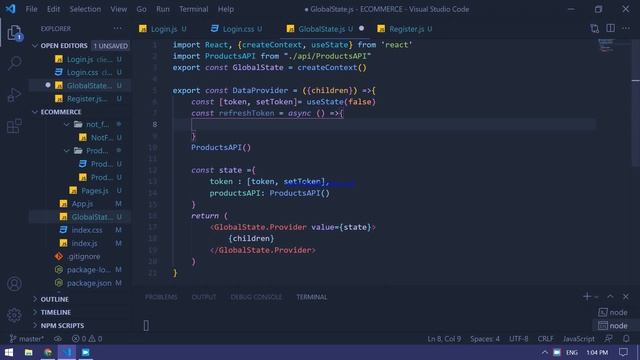Image resolution: width=640 pixels, height=360 pixels.
Task: Open the Edit menu
Action: click(53, 9)
